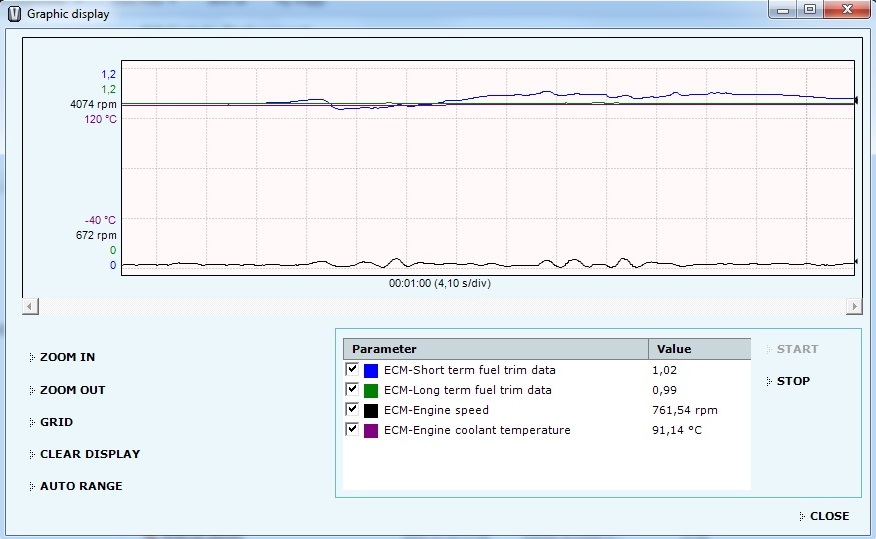The width and height of the screenshot is (876, 539).
Task: Stop the data recording with STOP
Action: click(x=793, y=381)
